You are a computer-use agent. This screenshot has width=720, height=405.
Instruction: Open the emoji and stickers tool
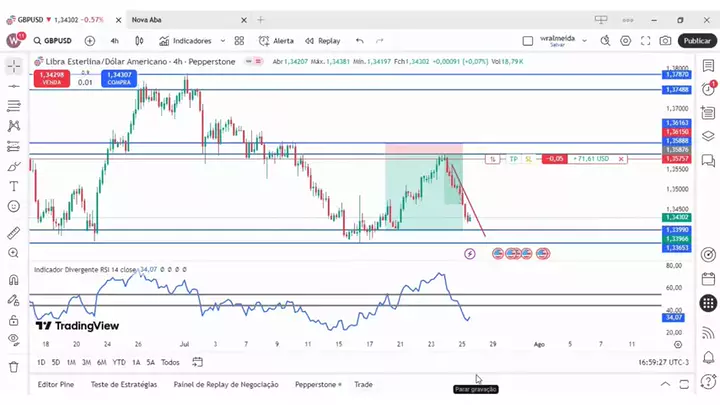14,206
